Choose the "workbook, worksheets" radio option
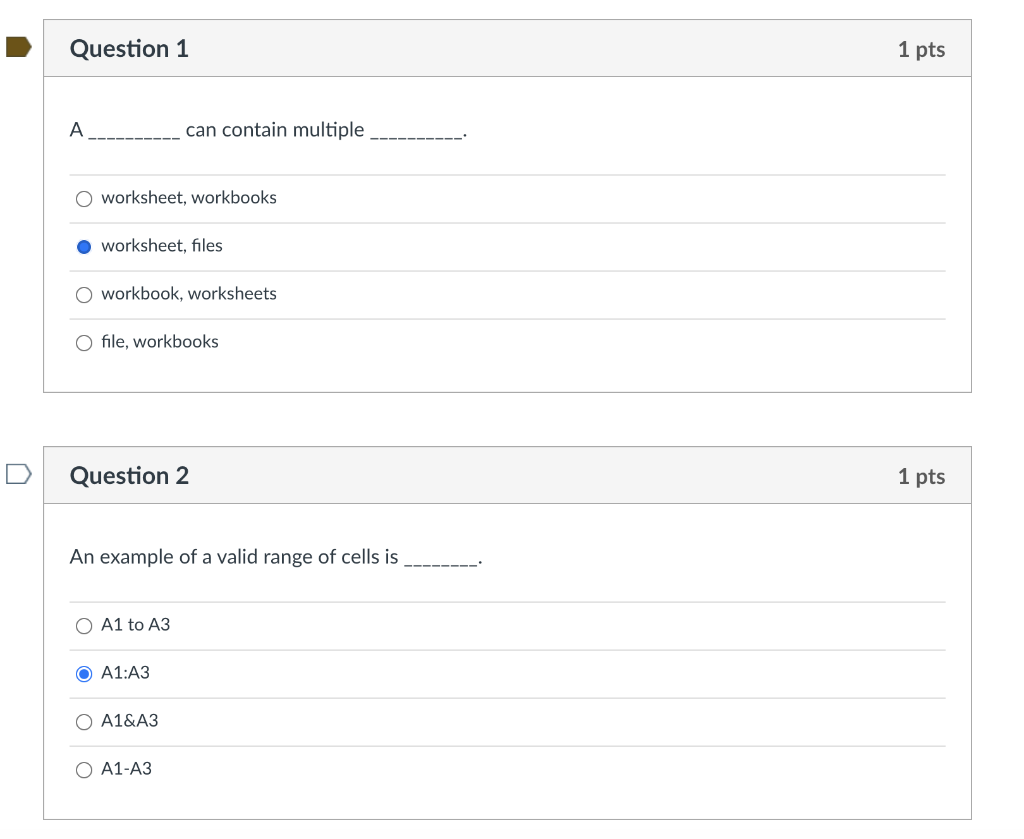The height and width of the screenshot is (839, 1024). pyautogui.click(x=84, y=294)
